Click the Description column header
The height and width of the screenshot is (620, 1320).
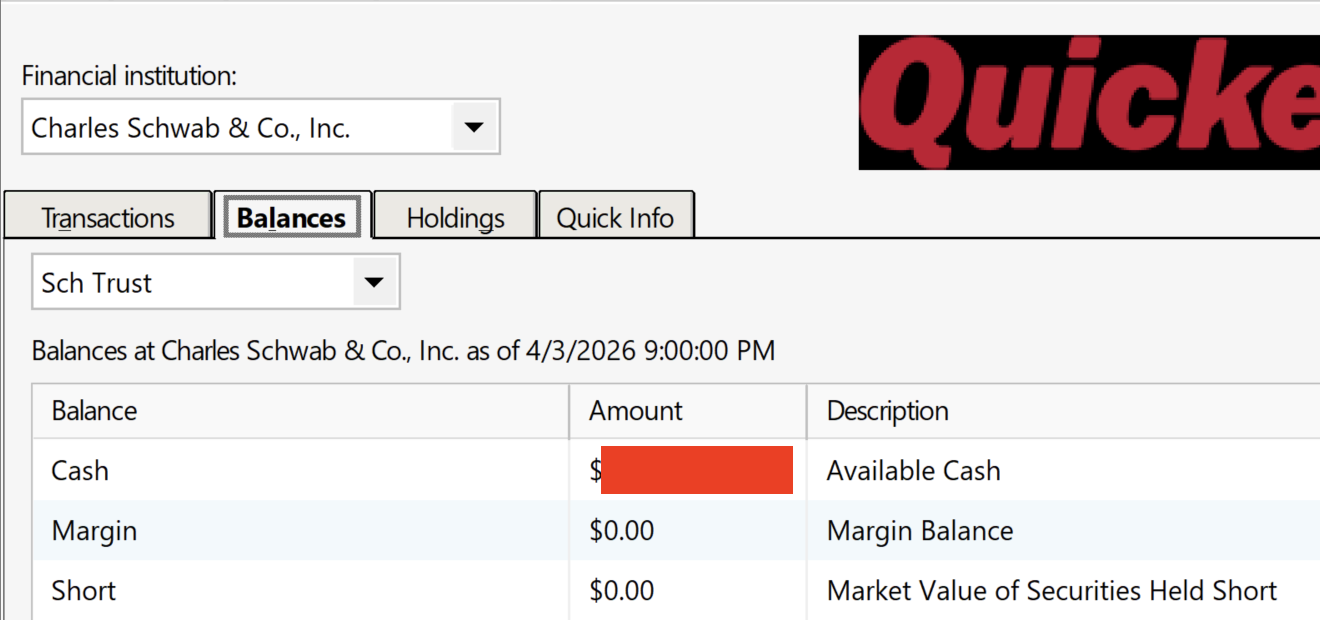1063,411
